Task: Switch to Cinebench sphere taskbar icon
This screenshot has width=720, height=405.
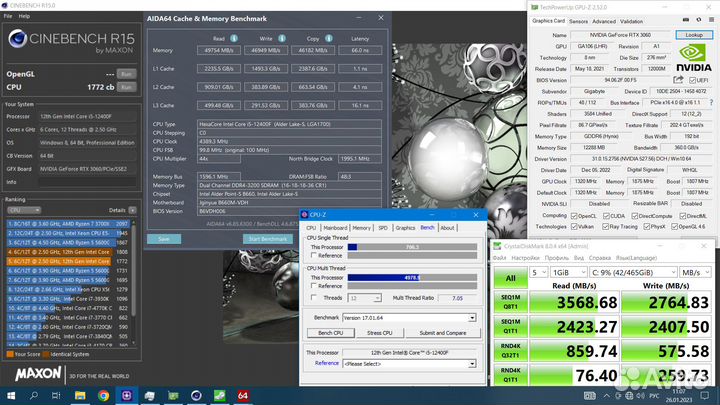Action: coord(196,395)
